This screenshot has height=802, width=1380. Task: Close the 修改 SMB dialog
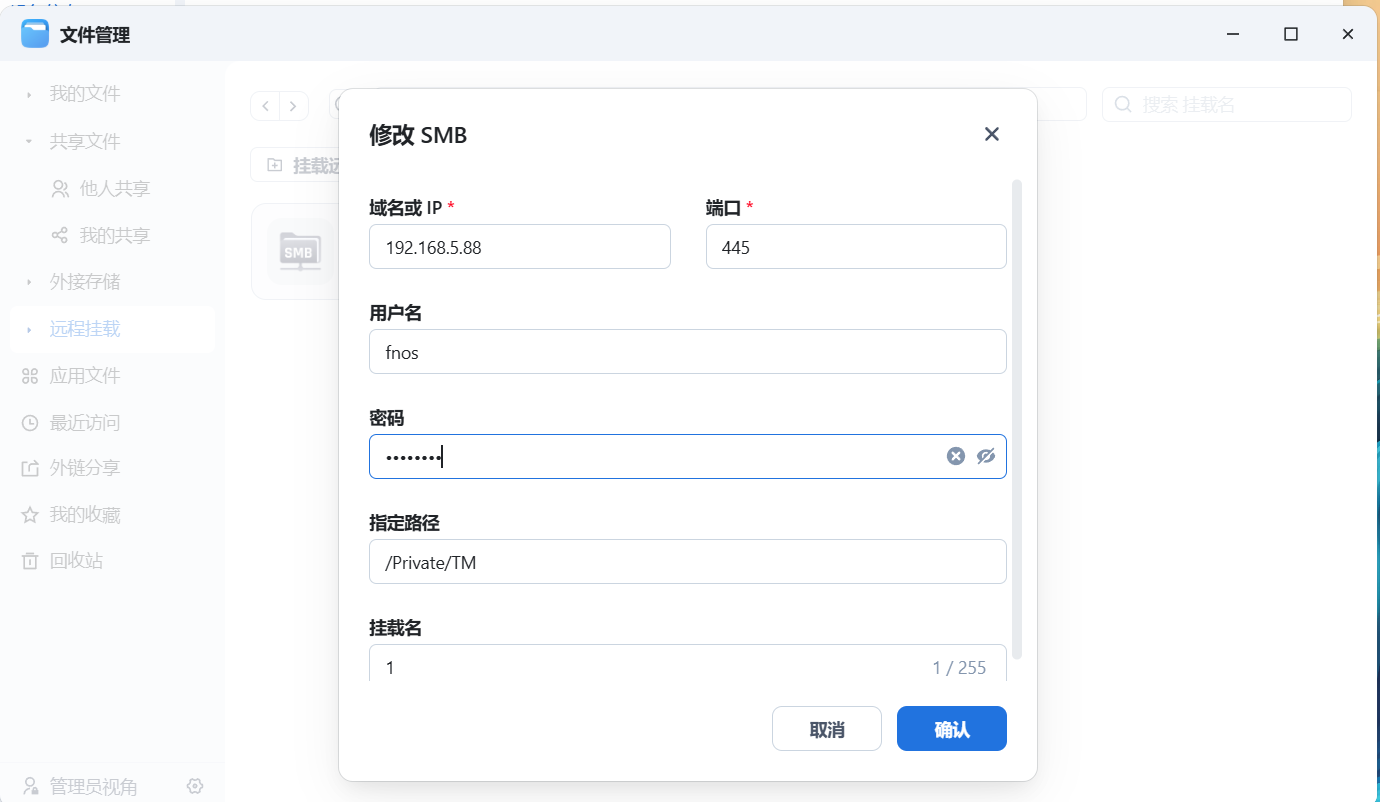[x=991, y=134]
